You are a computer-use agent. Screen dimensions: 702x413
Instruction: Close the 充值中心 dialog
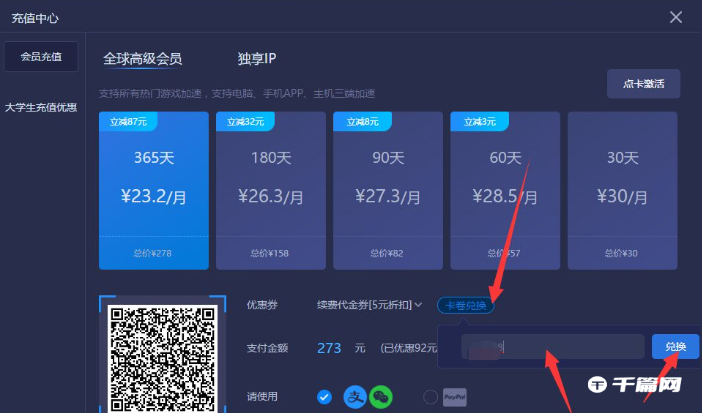(676, 17)
